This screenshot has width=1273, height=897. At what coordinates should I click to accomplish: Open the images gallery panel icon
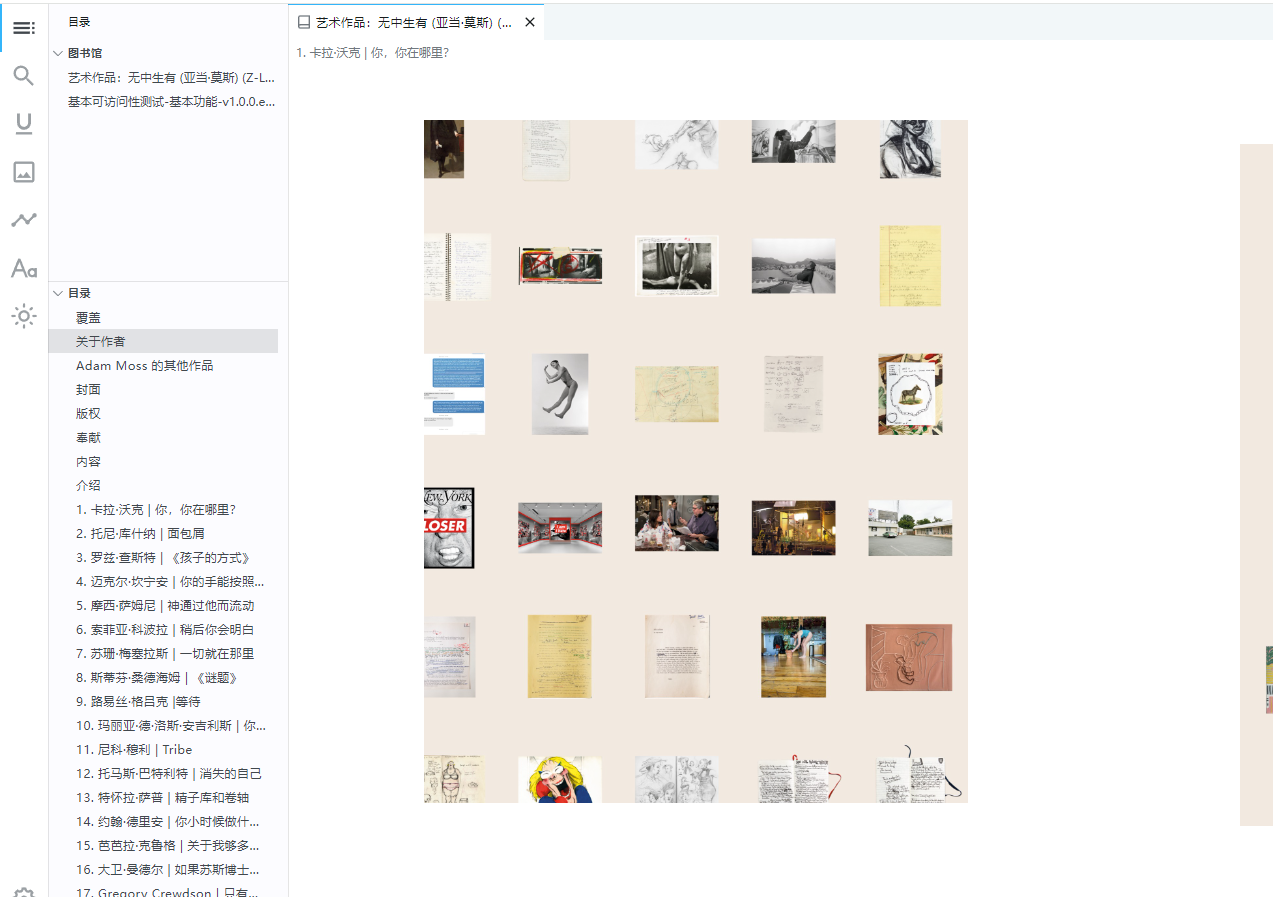pyautogui.click(x=24, y=172)
